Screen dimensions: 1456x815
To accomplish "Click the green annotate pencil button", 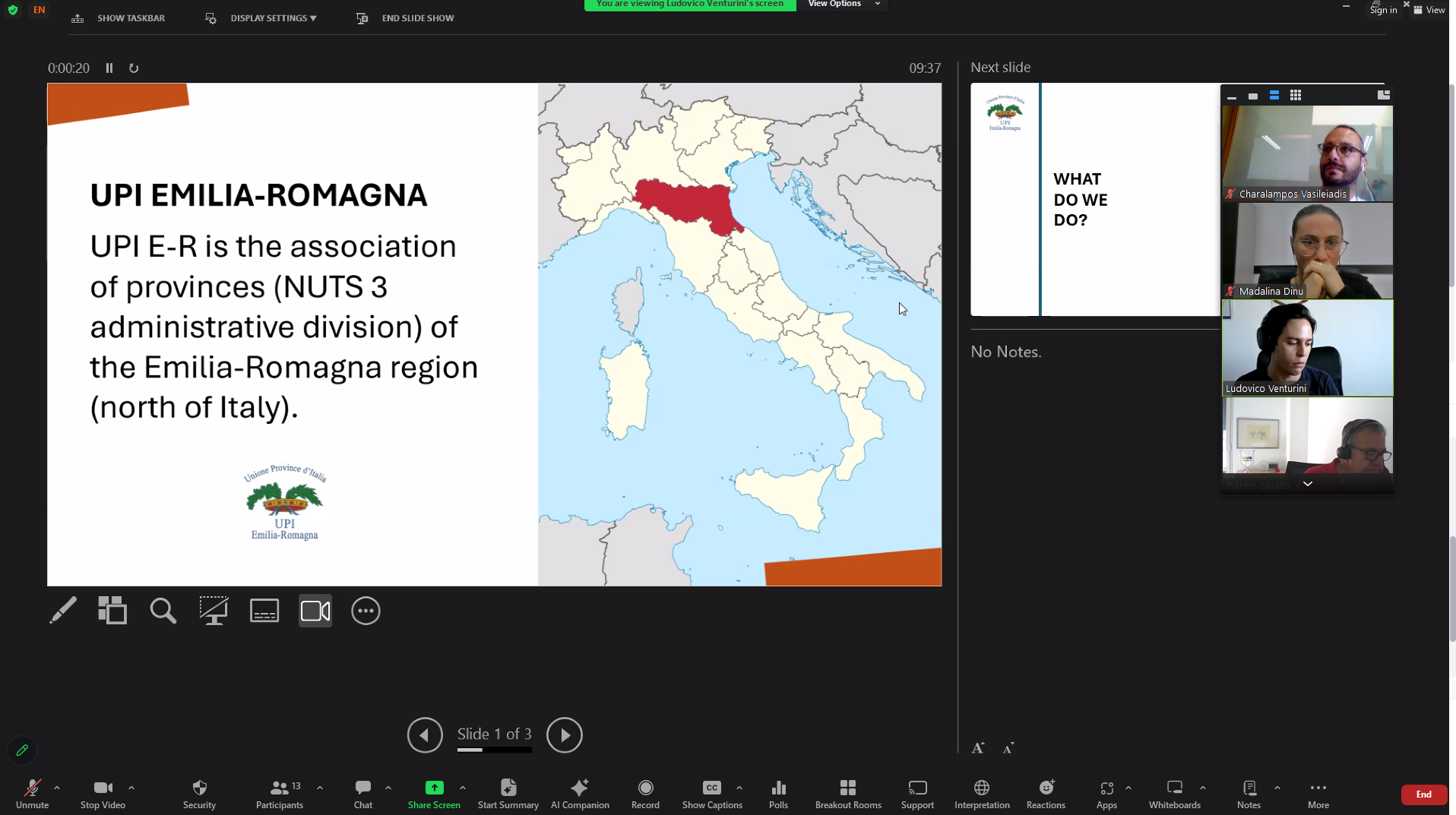I will (22, 750).
